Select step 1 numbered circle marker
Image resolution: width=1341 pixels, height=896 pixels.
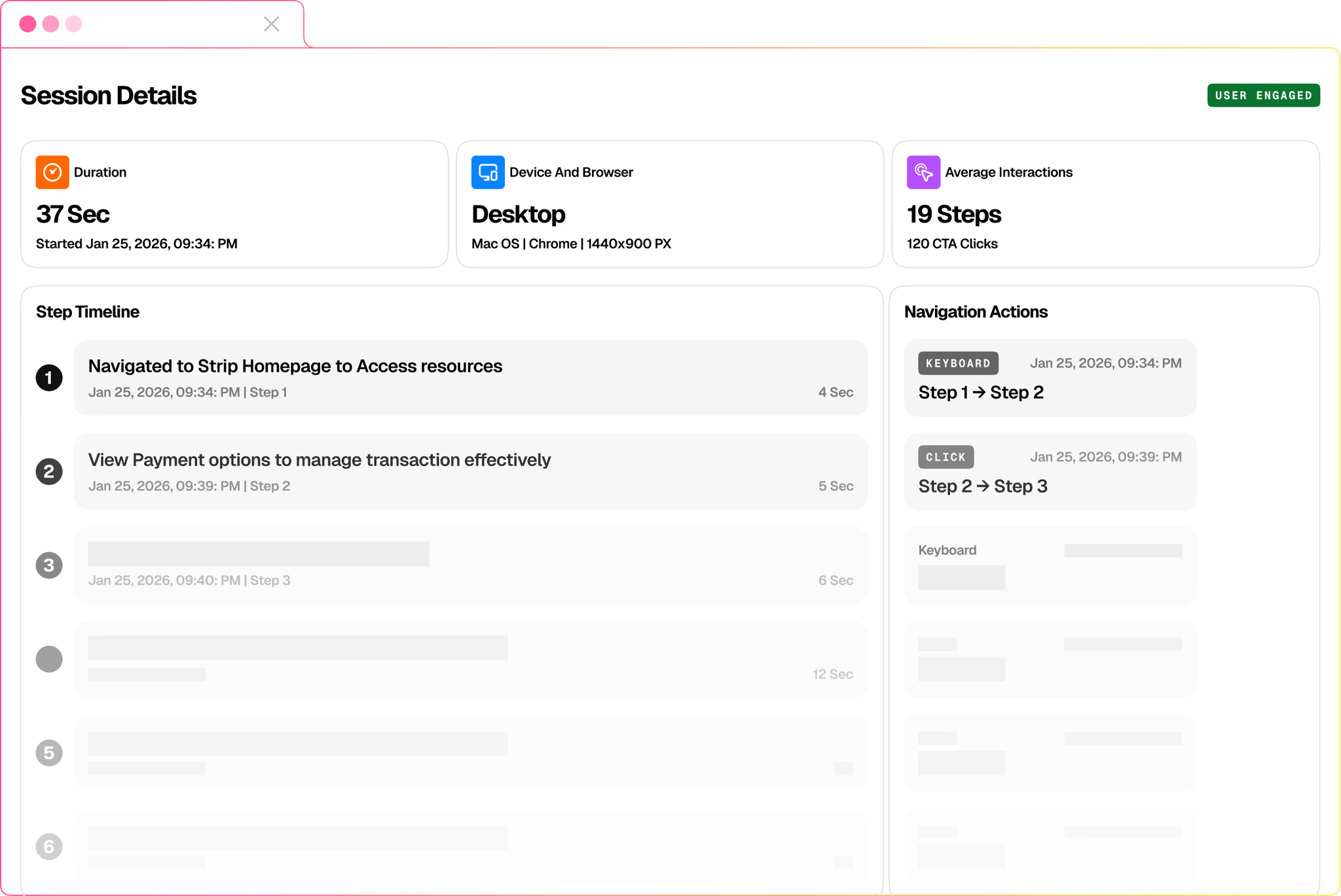coord(49,377)
